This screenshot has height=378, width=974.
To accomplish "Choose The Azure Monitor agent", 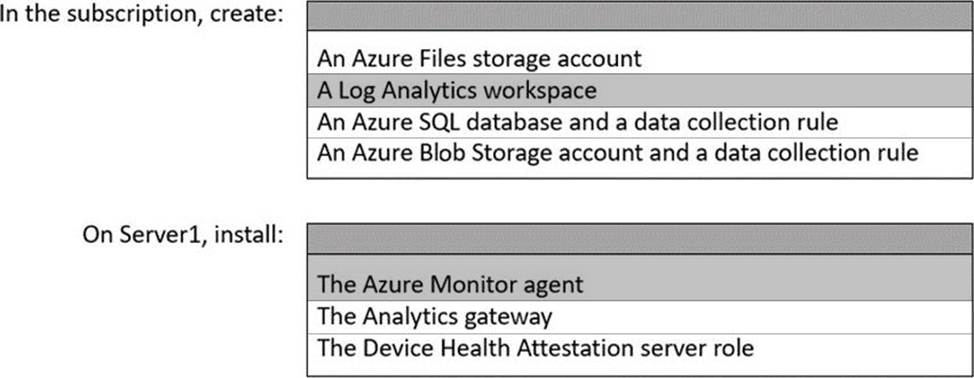I will tap(640, 285).
